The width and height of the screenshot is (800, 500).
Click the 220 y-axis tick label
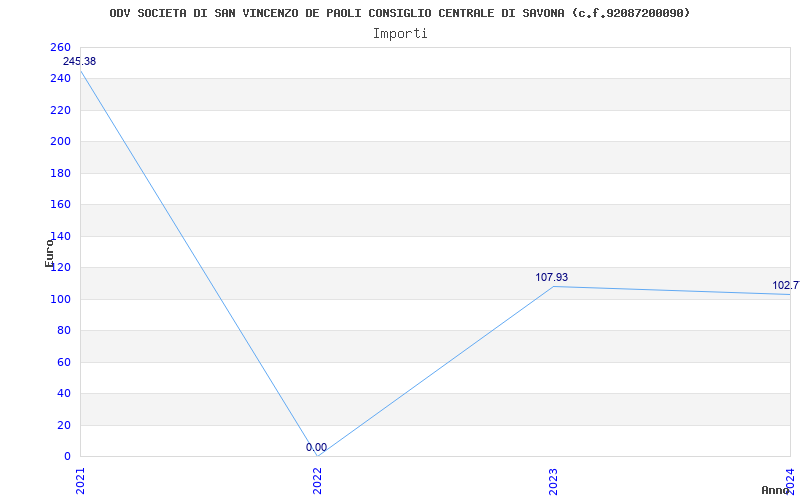(60, 110)
